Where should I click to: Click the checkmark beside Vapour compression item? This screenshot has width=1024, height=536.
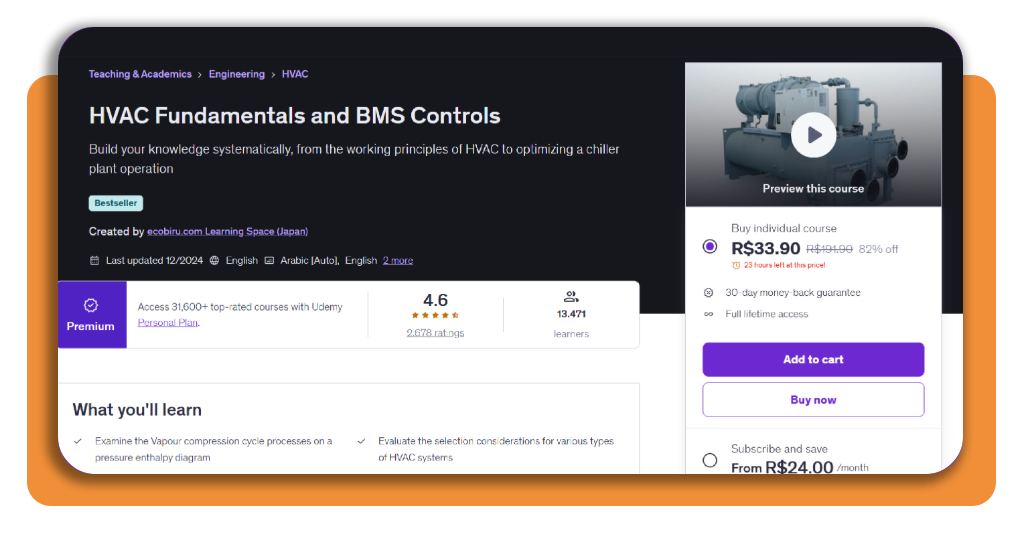click(x=78, y=441)
